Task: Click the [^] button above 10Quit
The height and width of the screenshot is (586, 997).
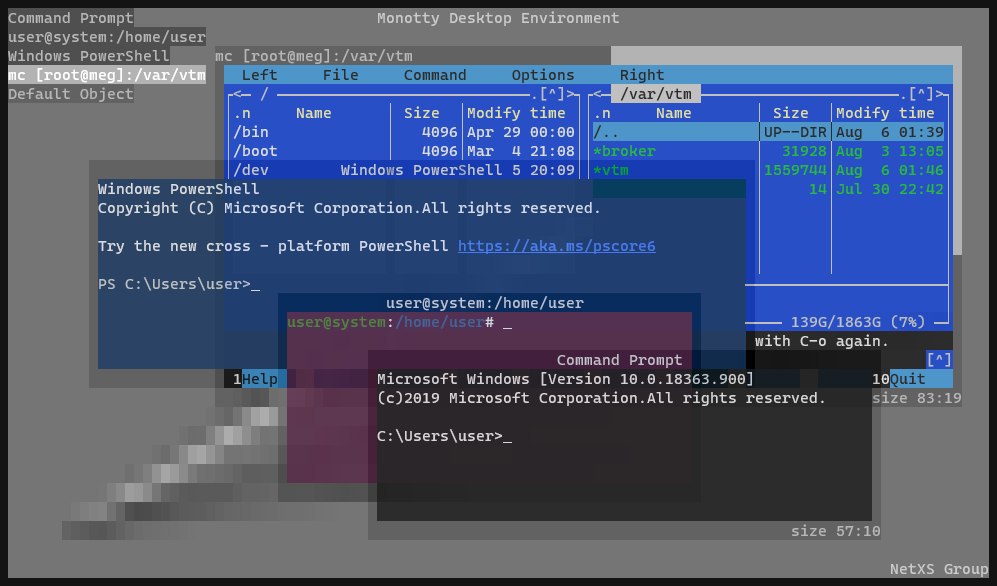Action: (939, 360)
